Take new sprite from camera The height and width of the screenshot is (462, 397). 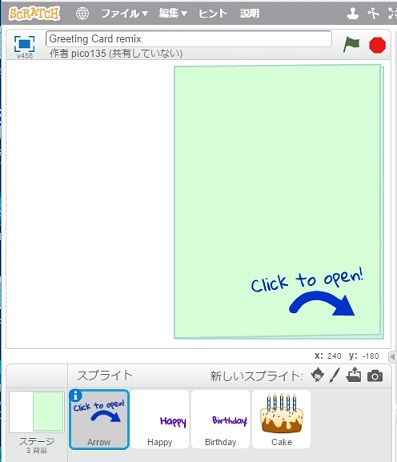click(375, 376)
